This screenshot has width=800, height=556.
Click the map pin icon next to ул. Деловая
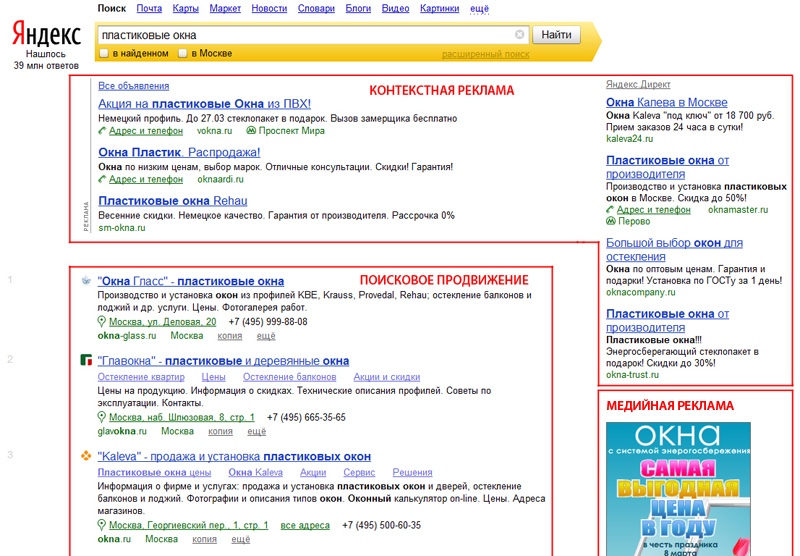pos(102,322)
